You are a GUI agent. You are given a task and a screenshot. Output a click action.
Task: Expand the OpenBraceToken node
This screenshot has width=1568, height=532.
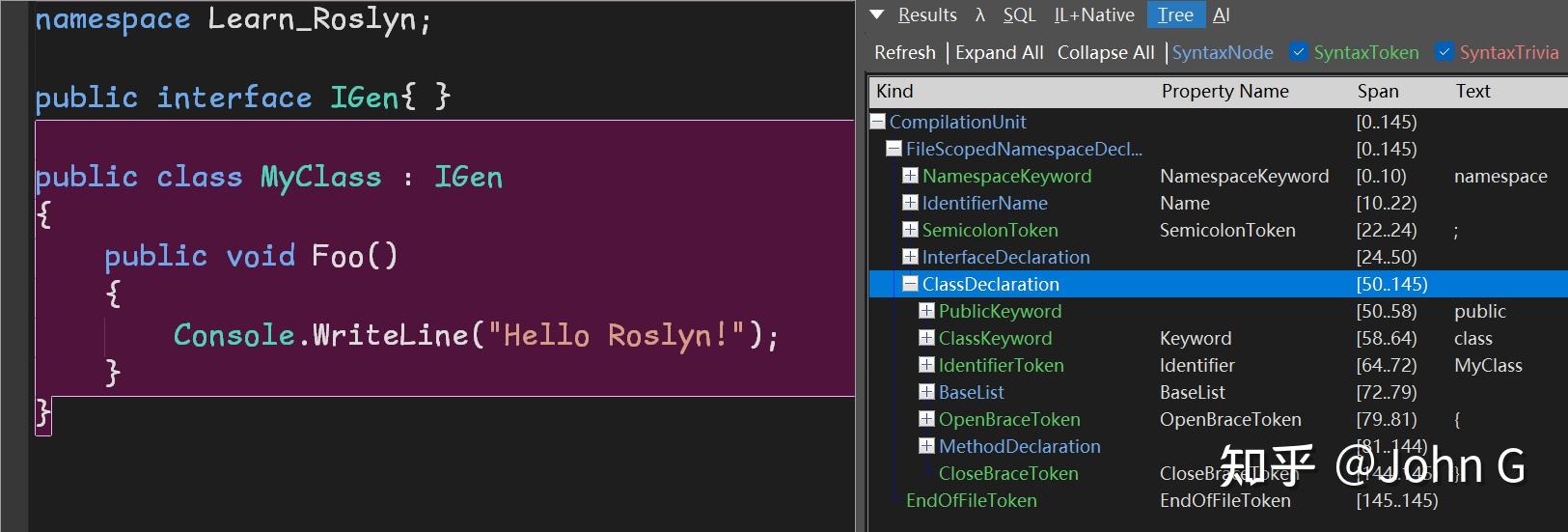(x=926, y=419)
